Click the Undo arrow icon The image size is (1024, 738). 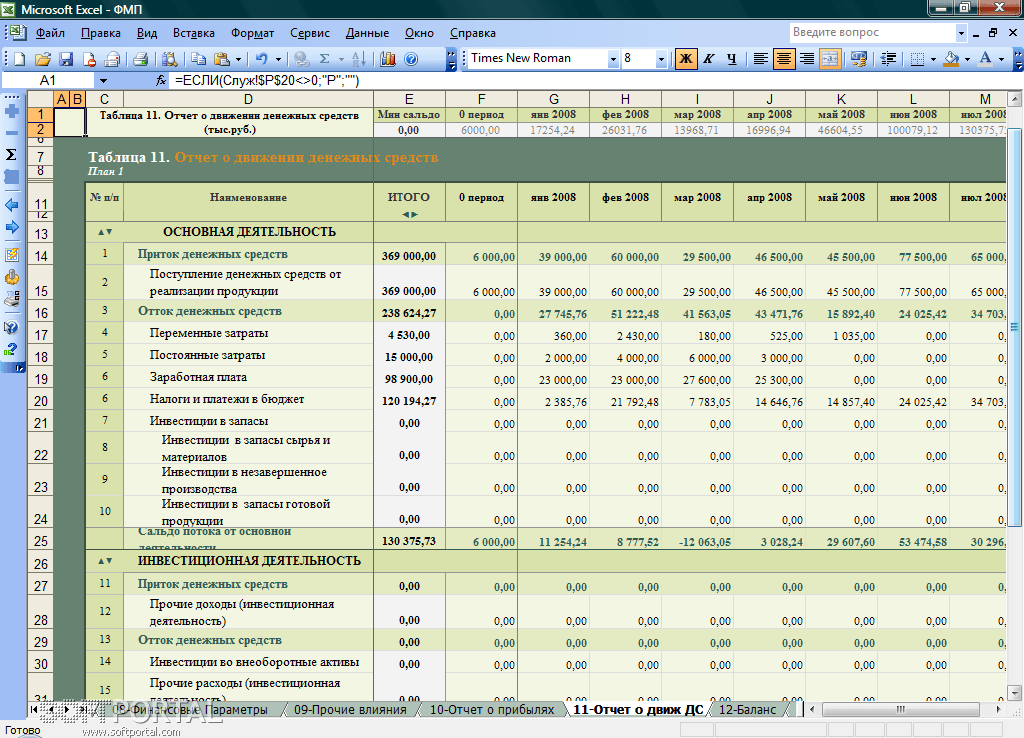(x=261, y=59)
